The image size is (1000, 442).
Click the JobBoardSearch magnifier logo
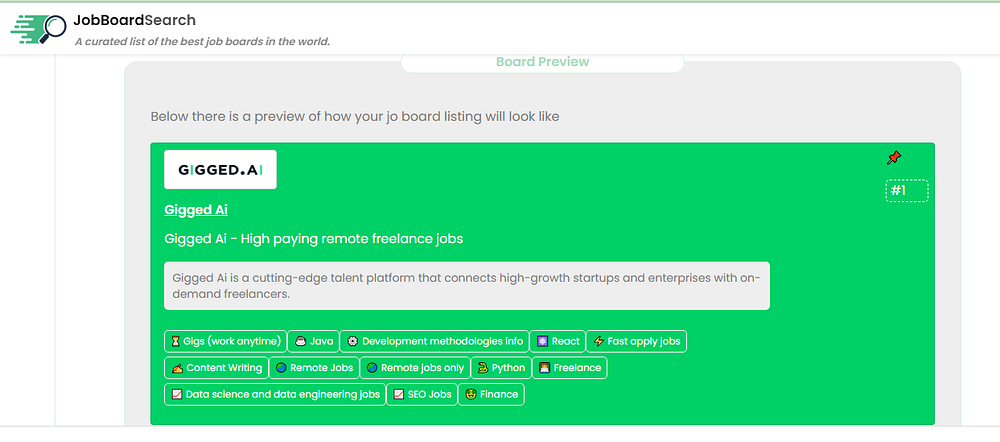tap(38, 27)
